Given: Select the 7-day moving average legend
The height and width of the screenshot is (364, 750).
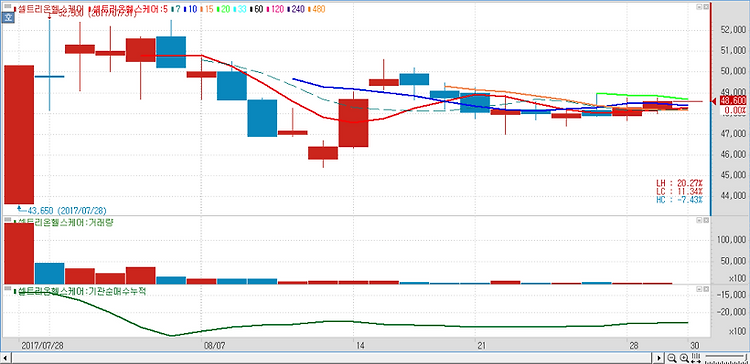Looking at the screenshot, I should point(177,9).
